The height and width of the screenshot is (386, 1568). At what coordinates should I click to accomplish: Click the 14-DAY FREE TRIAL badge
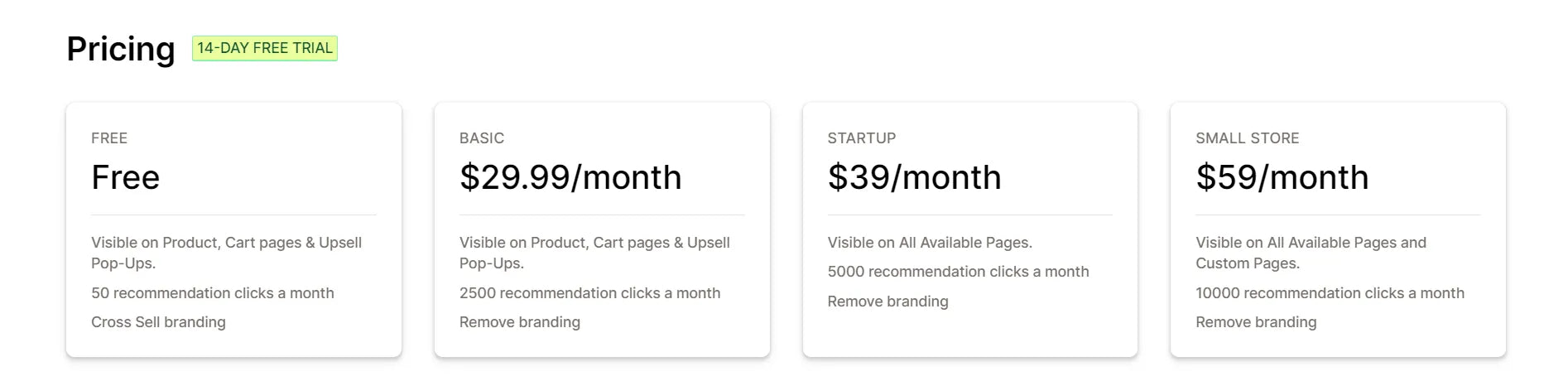[x=265, y=48]
